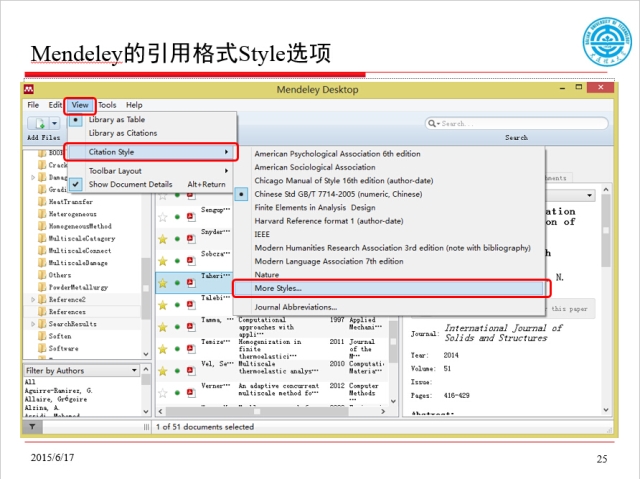Viewport: 640px width, 479px height.
Task: Select All in the authors filter
Action: click(x=30, y=382)
